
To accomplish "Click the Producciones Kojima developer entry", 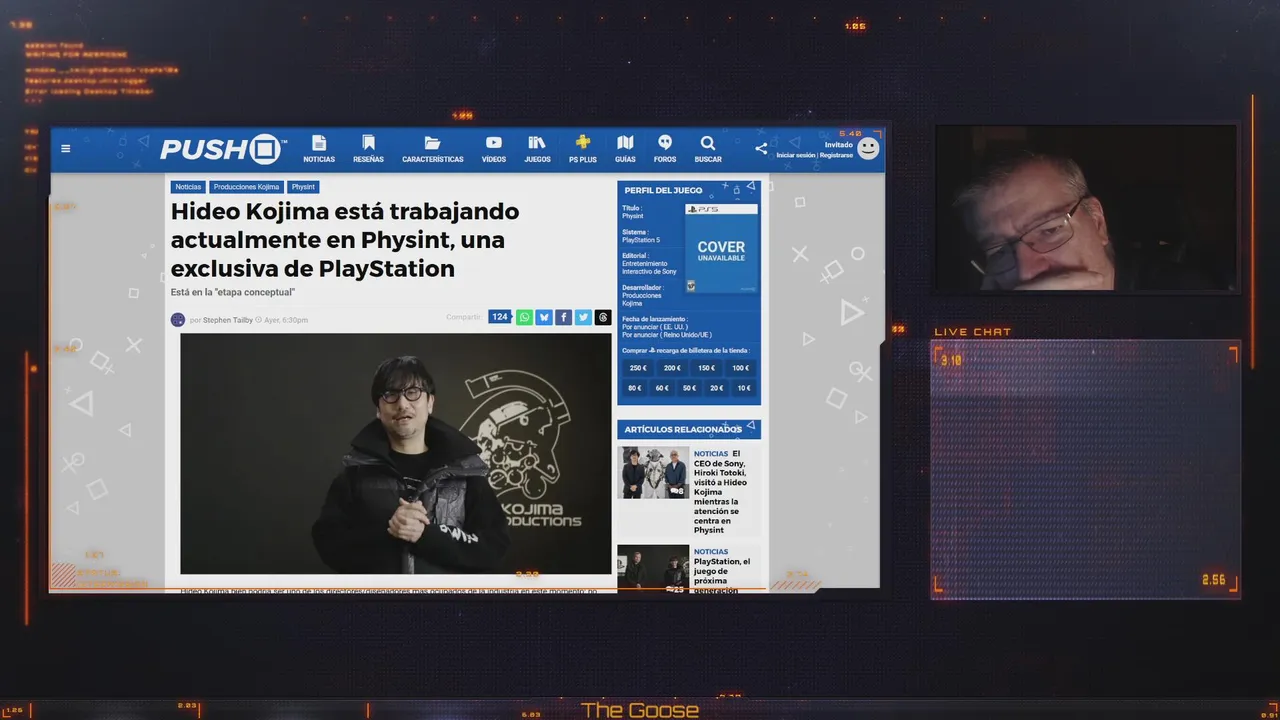I will tap(641, 299).
